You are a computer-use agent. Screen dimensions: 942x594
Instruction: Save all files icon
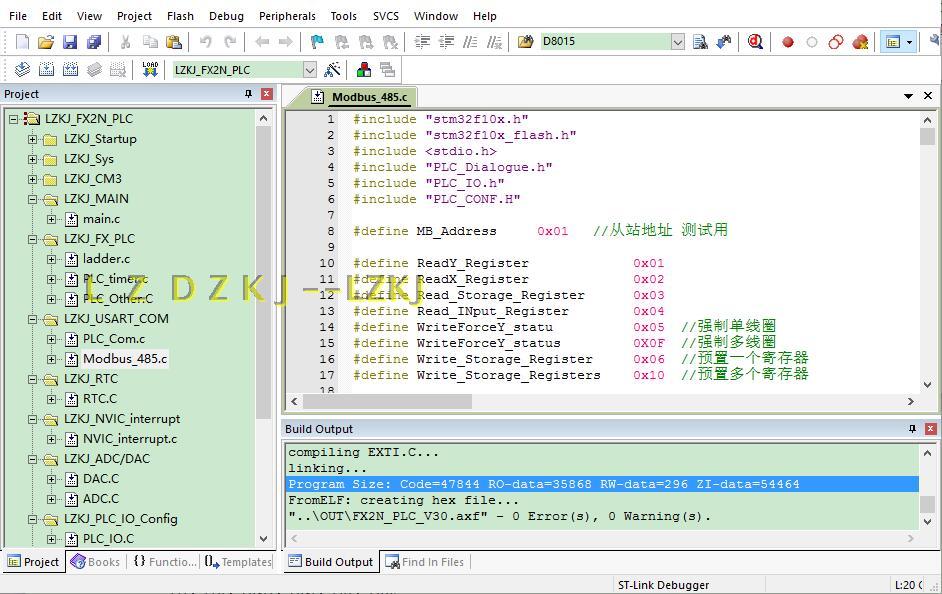tap(94, 41)
